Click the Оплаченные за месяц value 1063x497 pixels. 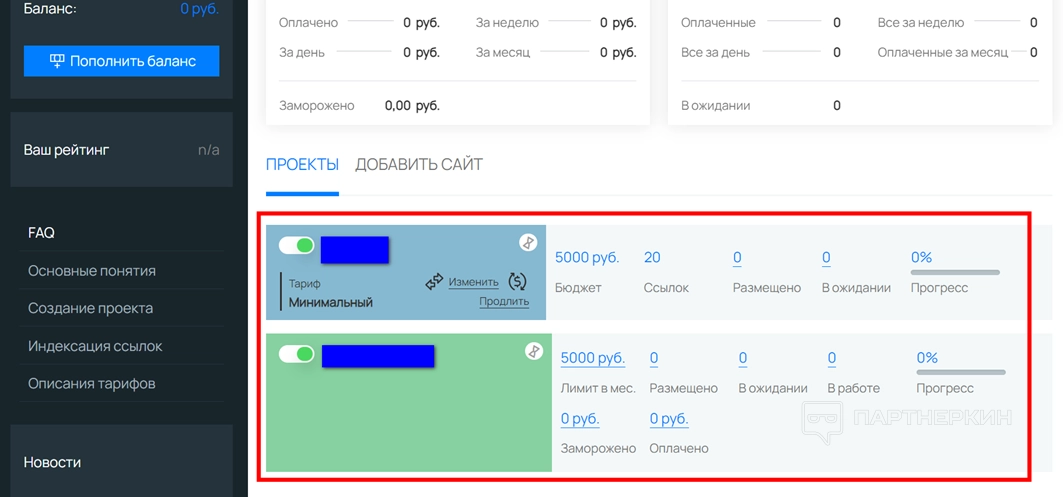(x=1034, y=52)
